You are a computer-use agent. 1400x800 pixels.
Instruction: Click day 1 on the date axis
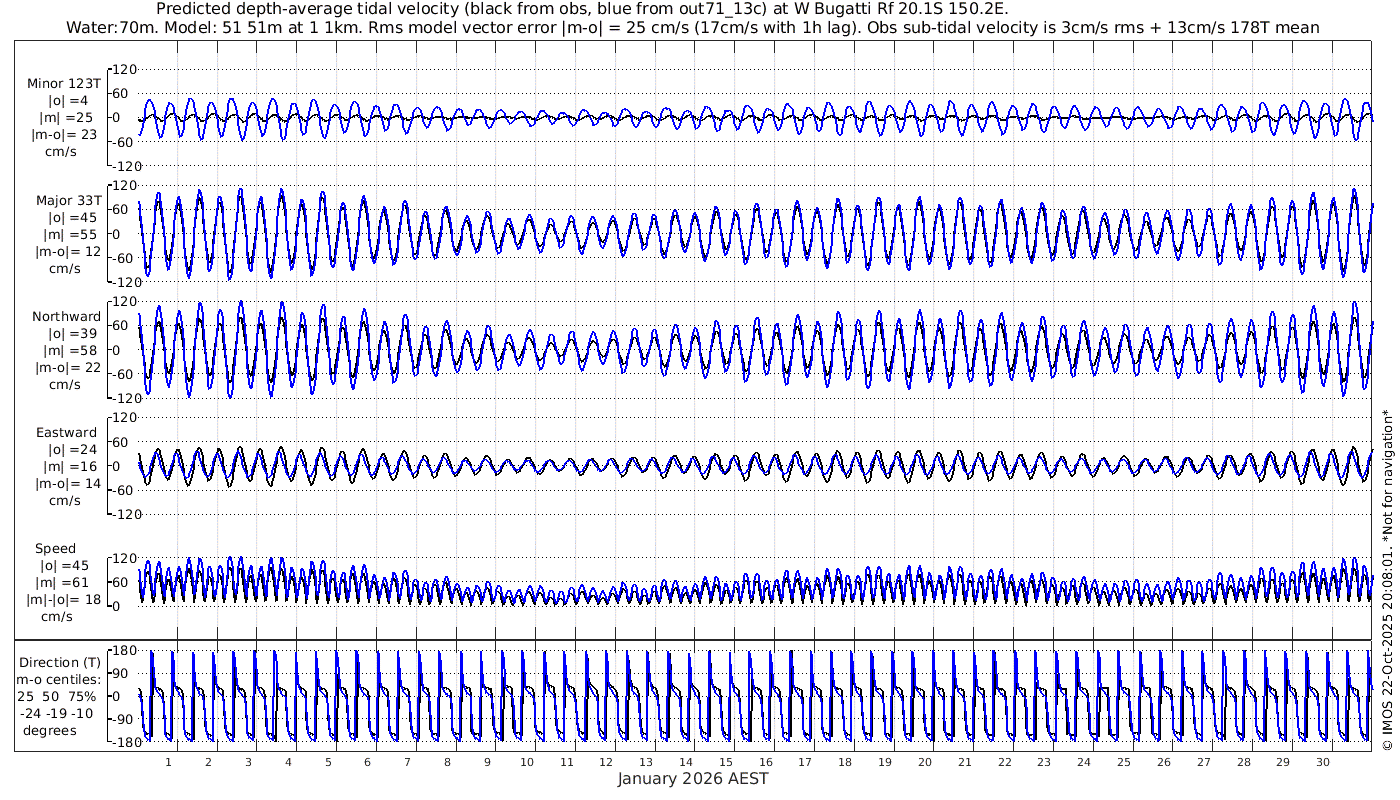[x=169, y=762]
